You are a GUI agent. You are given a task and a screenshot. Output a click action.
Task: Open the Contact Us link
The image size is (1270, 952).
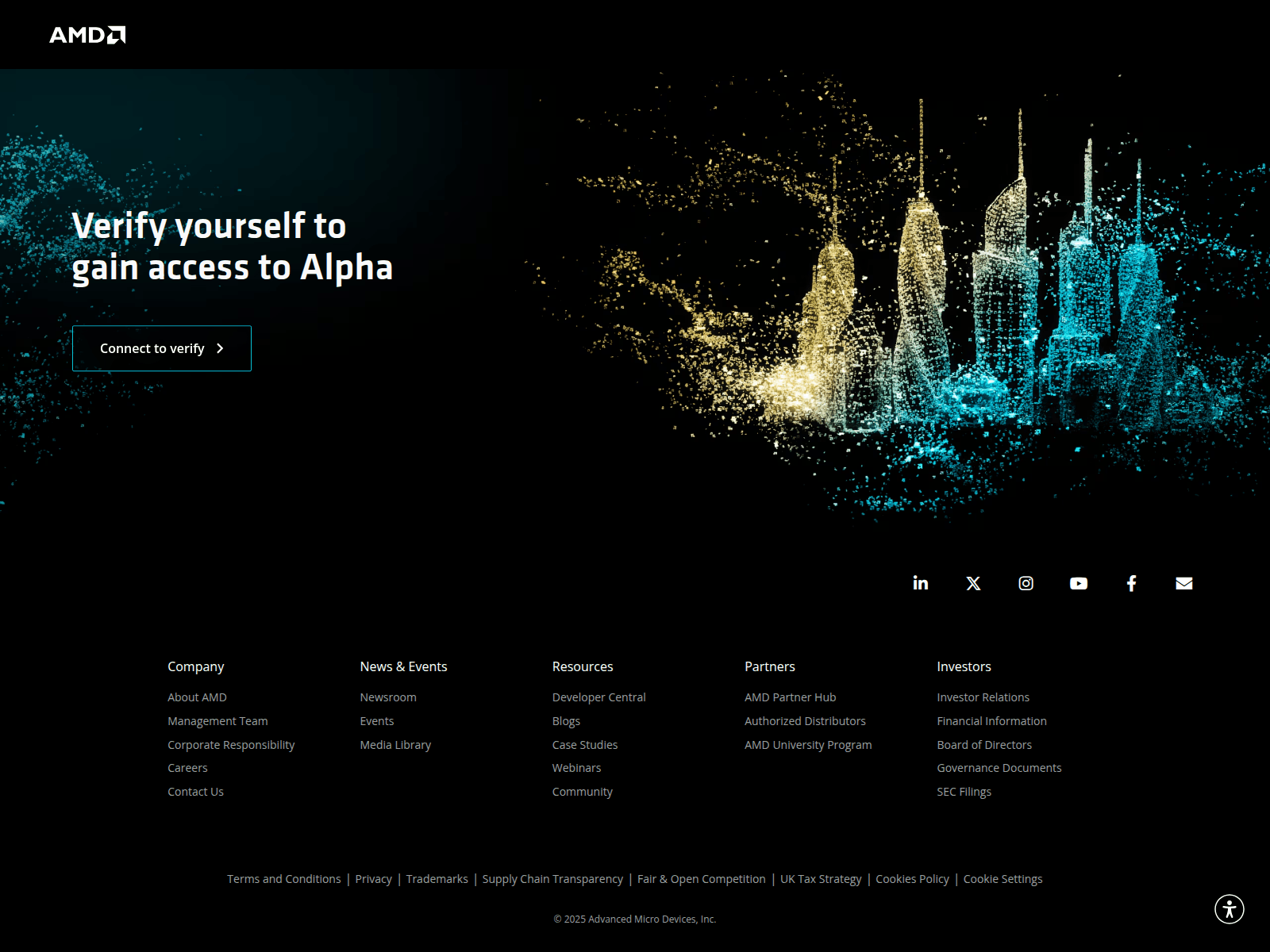point(195,792)
